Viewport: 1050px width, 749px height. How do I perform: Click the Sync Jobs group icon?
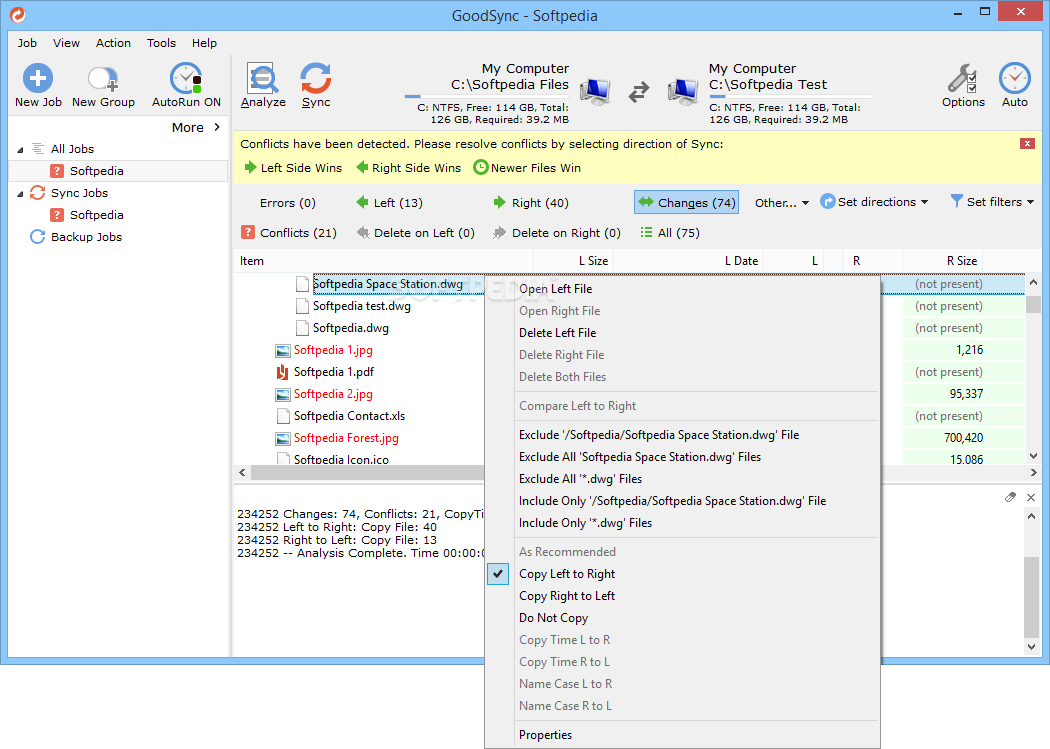(x=38, y=193)
